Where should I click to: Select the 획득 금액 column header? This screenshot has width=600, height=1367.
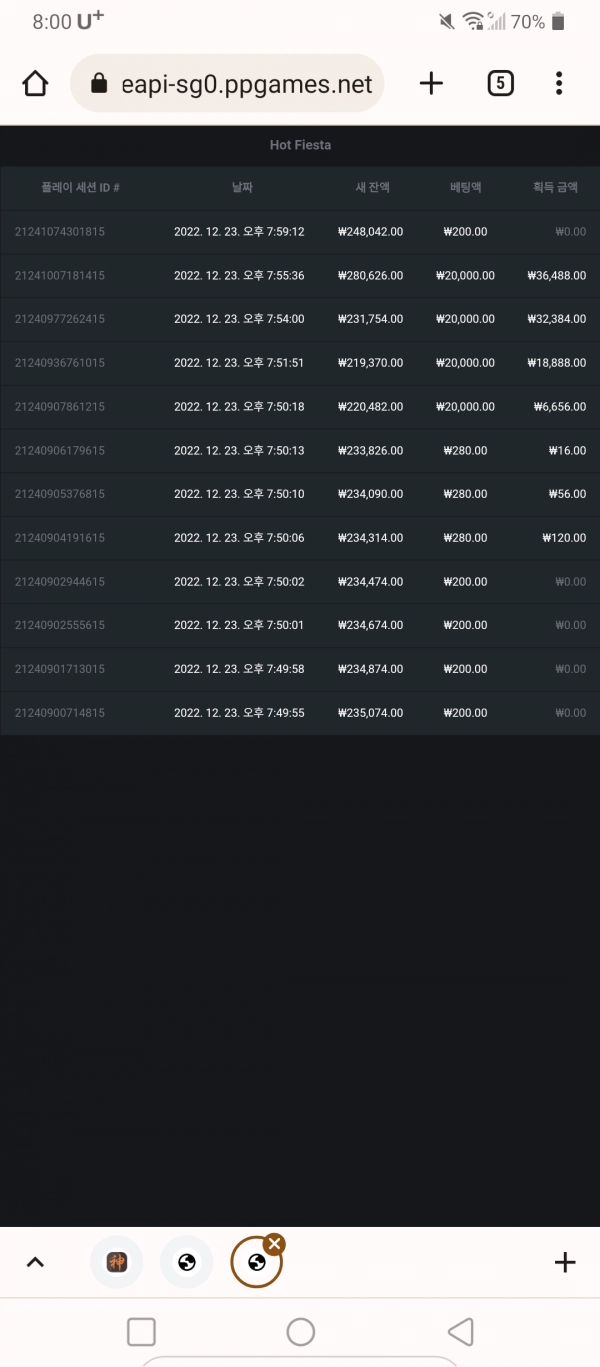pyautogui.click(x=556, y=188)
